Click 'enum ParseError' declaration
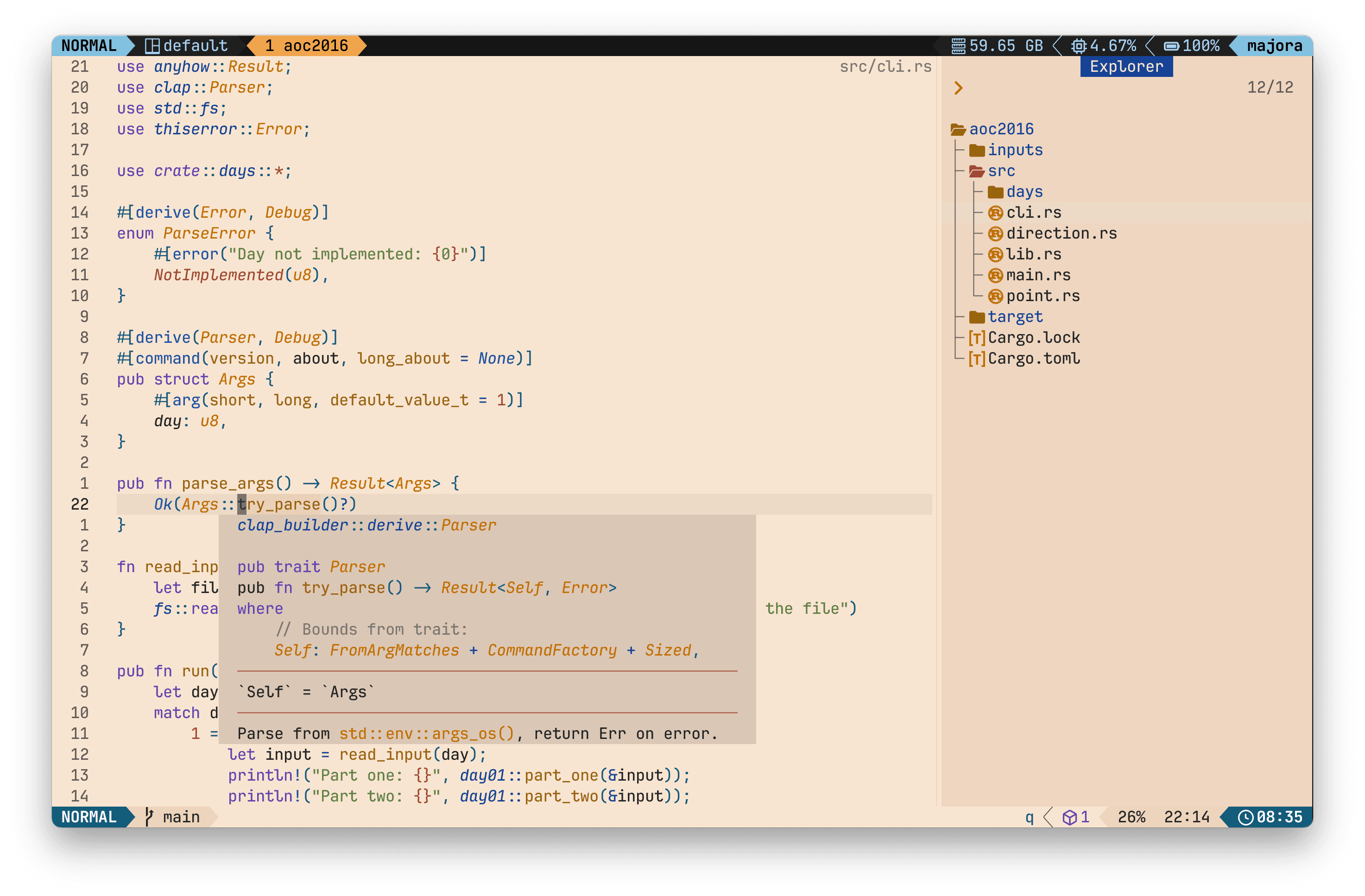This screenshot has height=896, width=1365. [186, 233]
